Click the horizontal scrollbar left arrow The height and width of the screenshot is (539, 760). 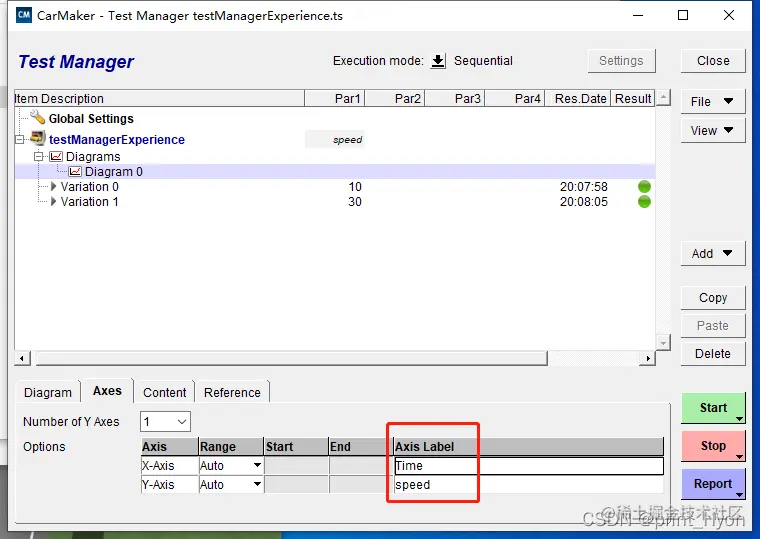coord(22,358)
